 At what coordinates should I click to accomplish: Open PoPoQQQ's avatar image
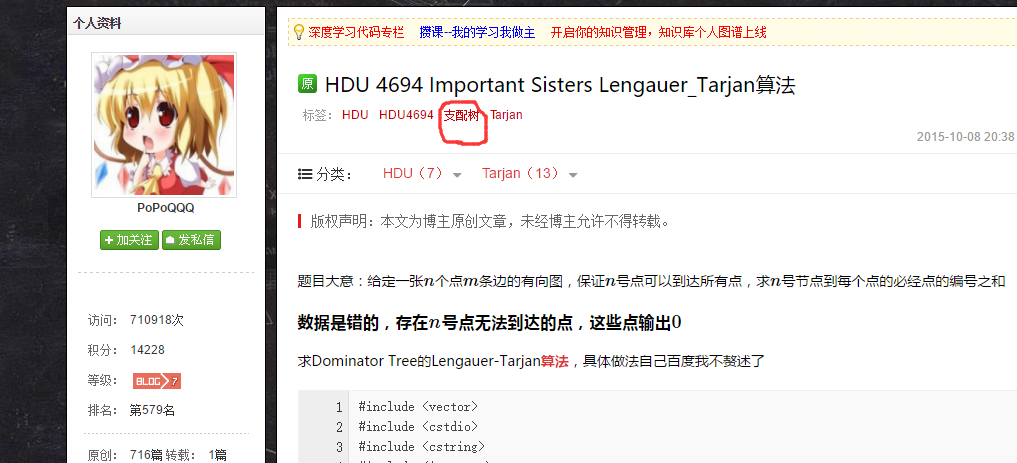[x=163, y=125]
